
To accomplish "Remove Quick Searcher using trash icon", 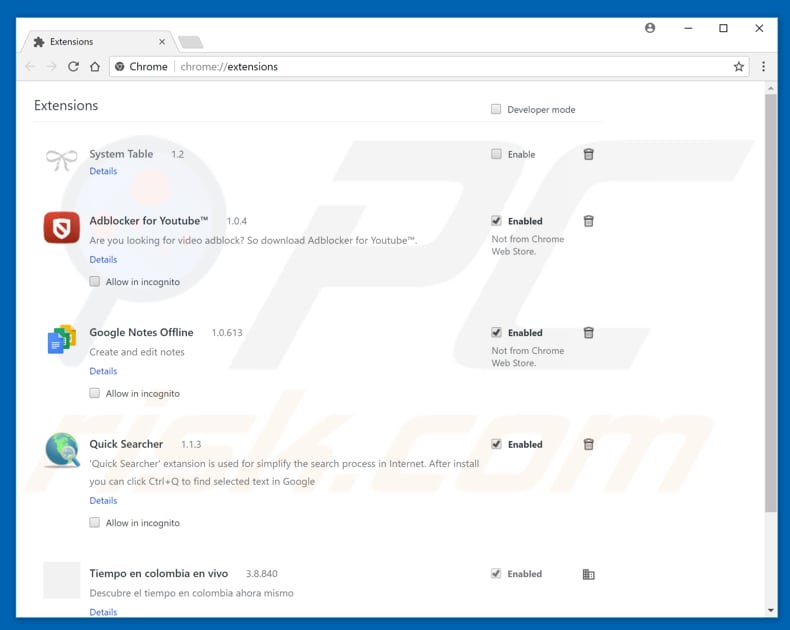I will tap(588, 444).
